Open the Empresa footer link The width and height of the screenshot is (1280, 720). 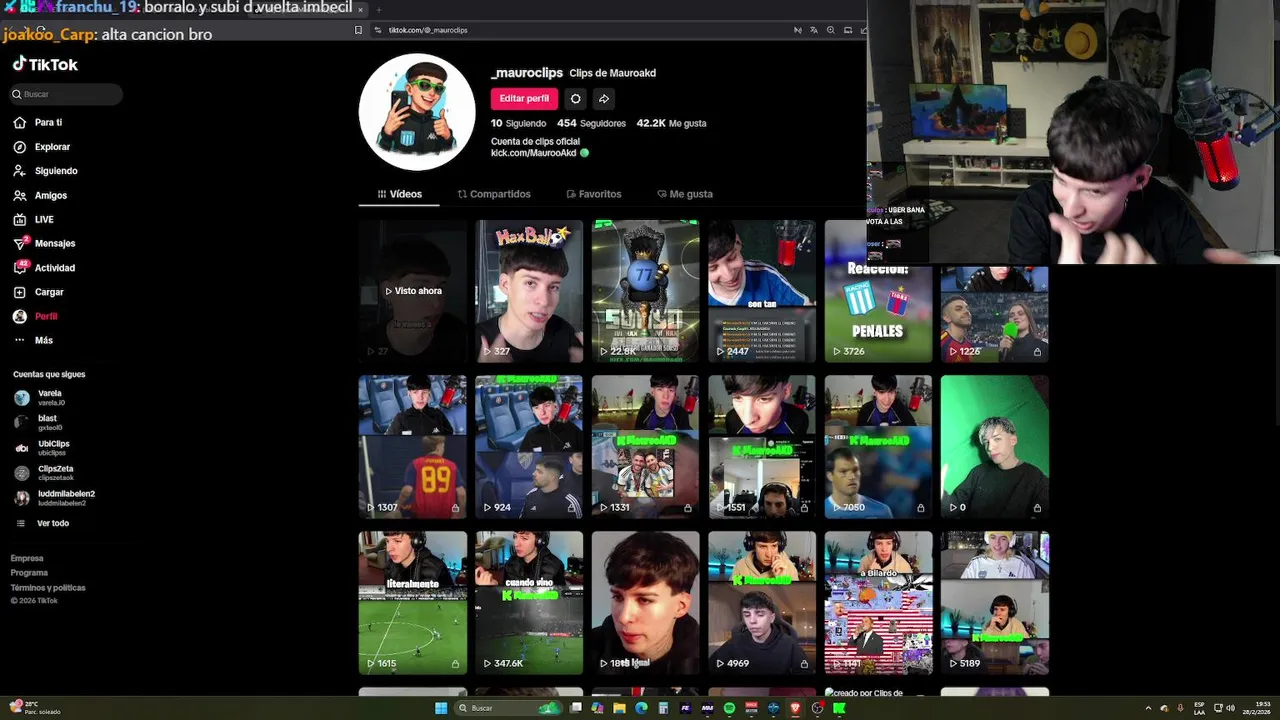click(x=27, y=558)
